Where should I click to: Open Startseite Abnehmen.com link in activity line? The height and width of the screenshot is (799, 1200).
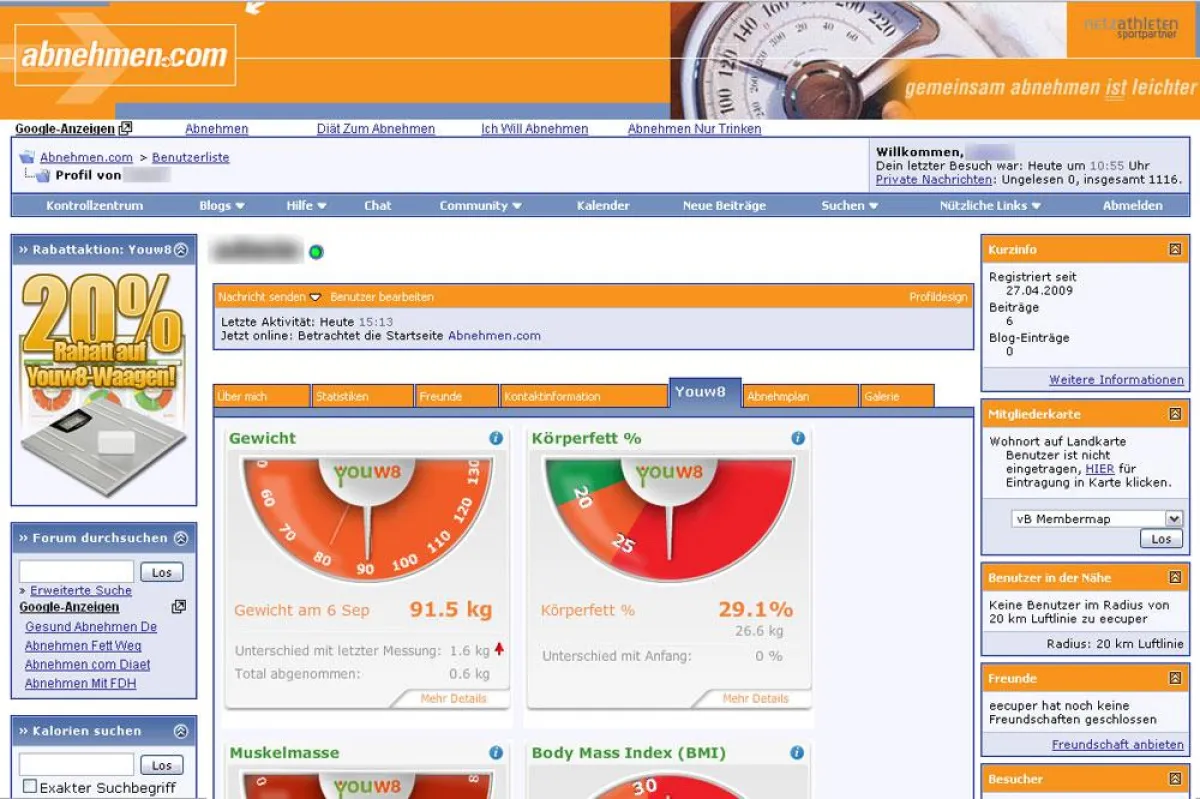[x=494, y=336]
